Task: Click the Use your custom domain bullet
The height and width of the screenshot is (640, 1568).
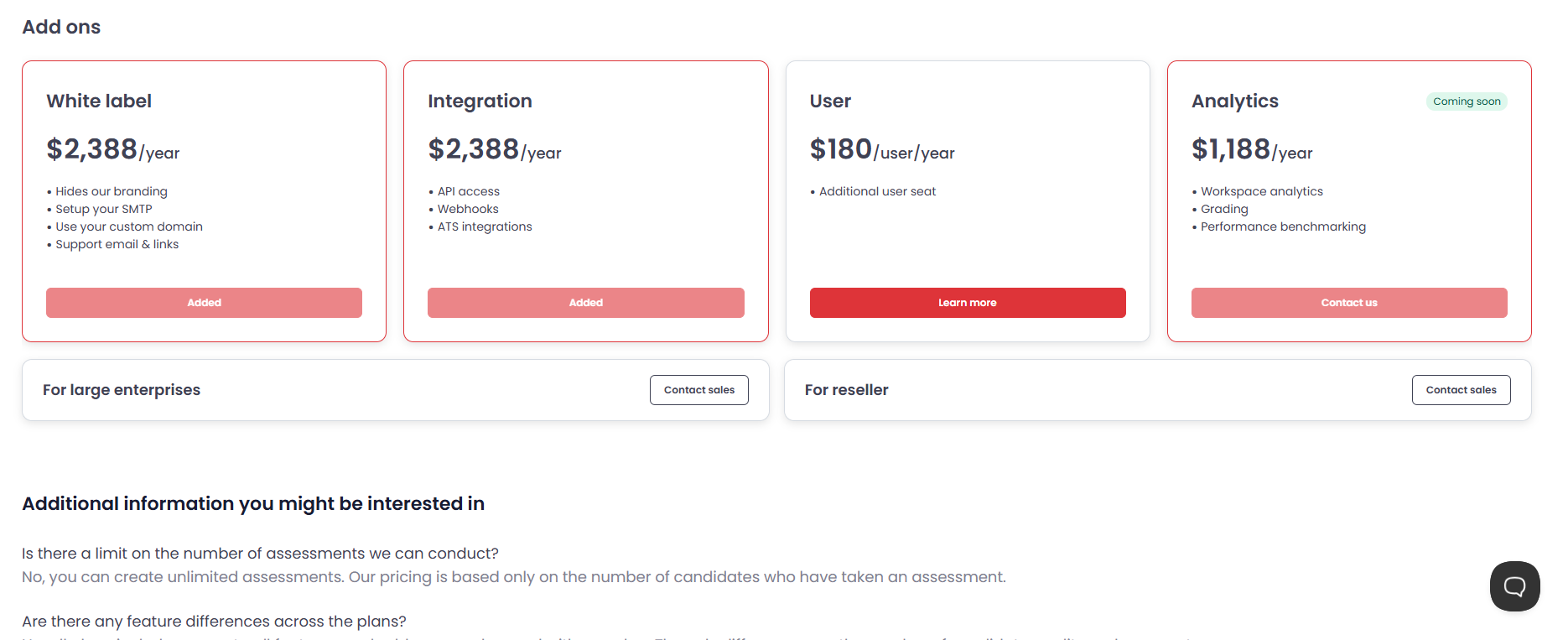Action: 129,226
